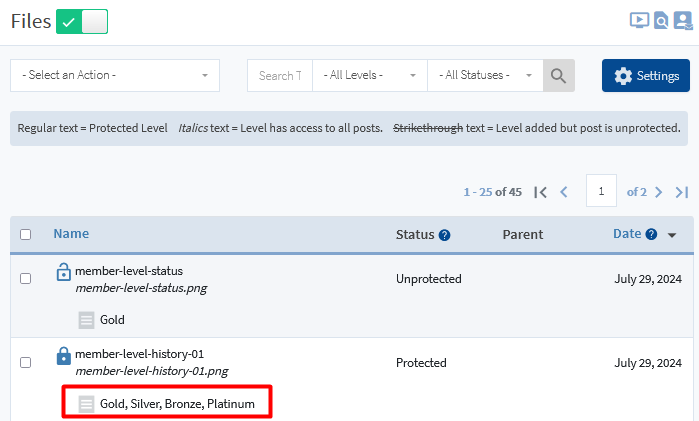Go to the previous page
Screen dimensions: 699x421
[564, 192]
